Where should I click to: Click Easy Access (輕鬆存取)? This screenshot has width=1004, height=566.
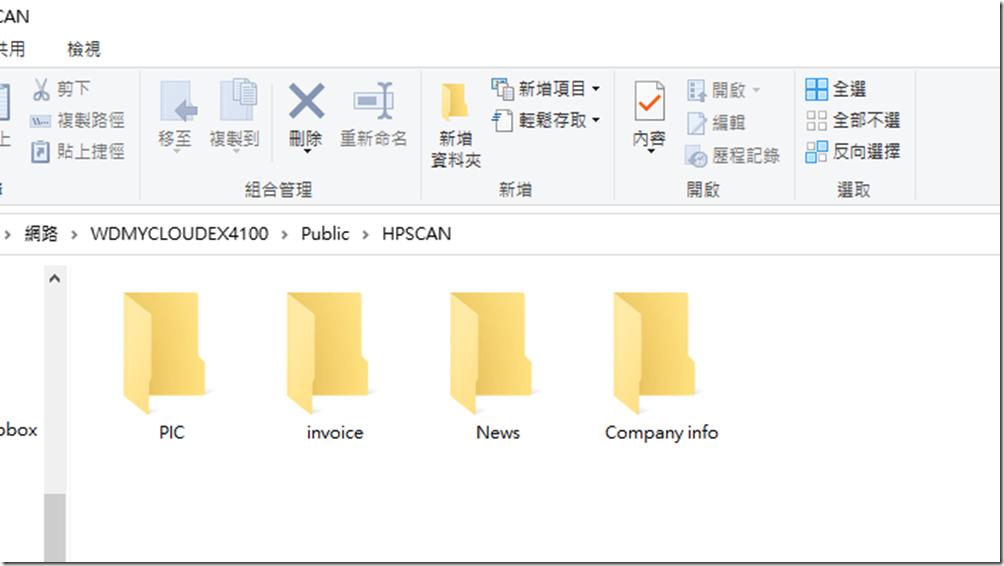click(x=546, y=120)
